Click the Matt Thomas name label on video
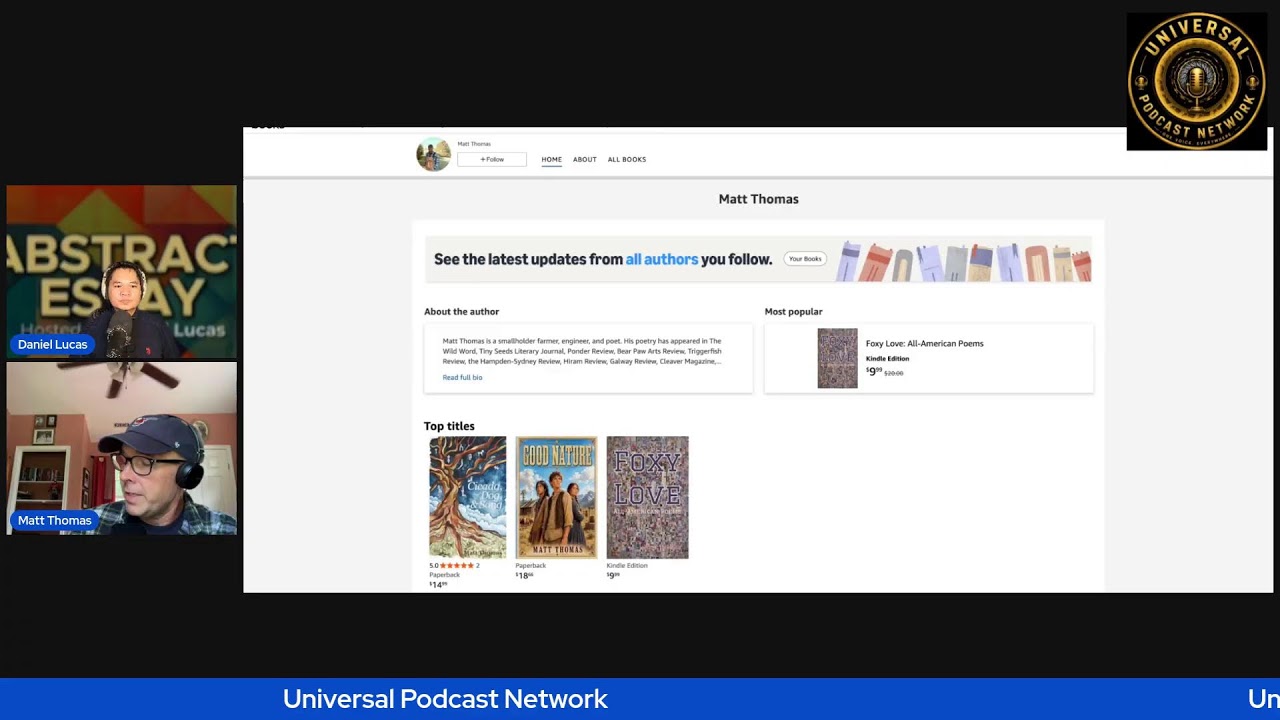Viewport: 1280px width, 720px height. 55,520
